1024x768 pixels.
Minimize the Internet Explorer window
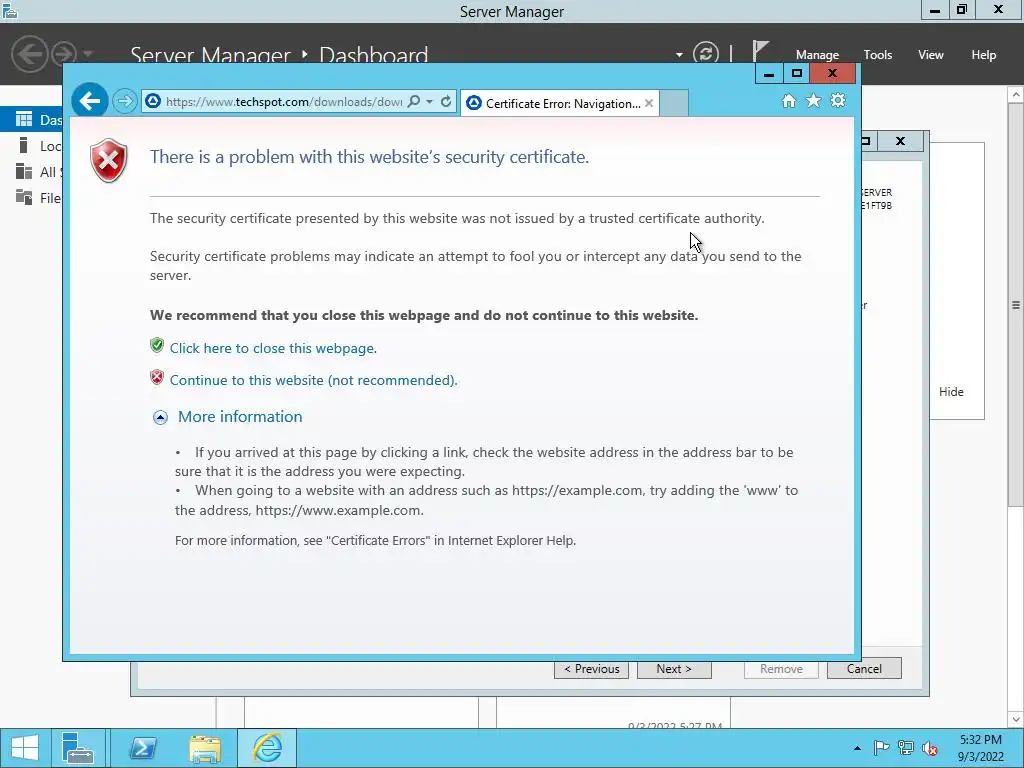[769, 73]
